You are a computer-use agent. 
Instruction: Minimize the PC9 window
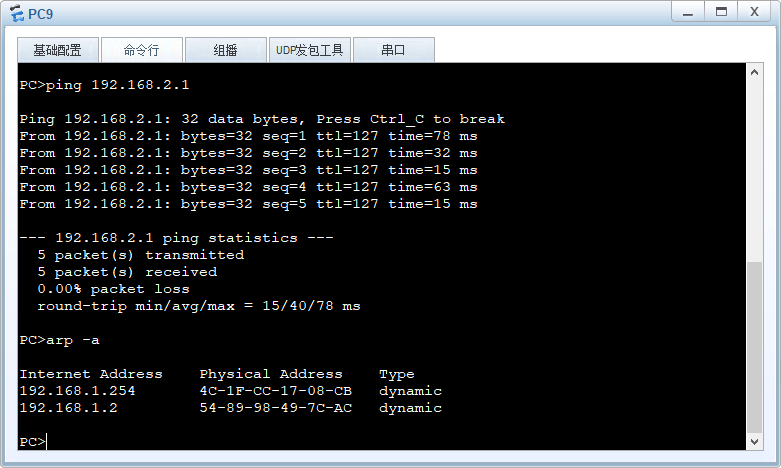point(686,11)
